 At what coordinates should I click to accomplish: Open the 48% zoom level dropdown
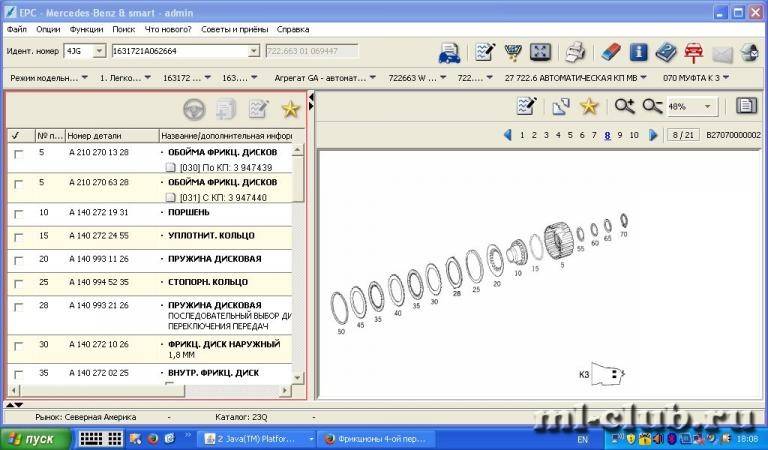click(x=707, y=106)
